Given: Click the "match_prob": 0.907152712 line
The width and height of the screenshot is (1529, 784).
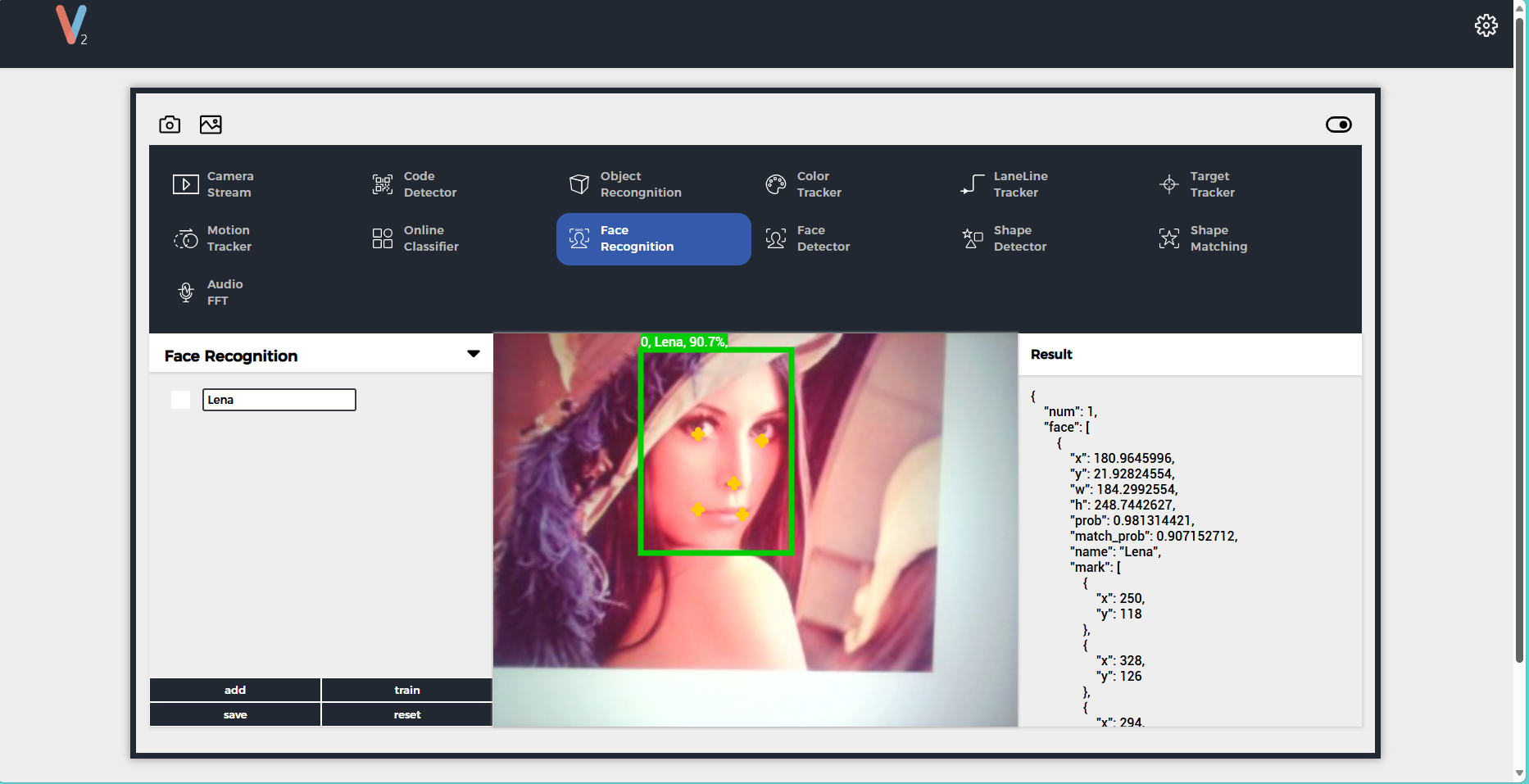Looking at the screenshot, I should point(1154,536).
